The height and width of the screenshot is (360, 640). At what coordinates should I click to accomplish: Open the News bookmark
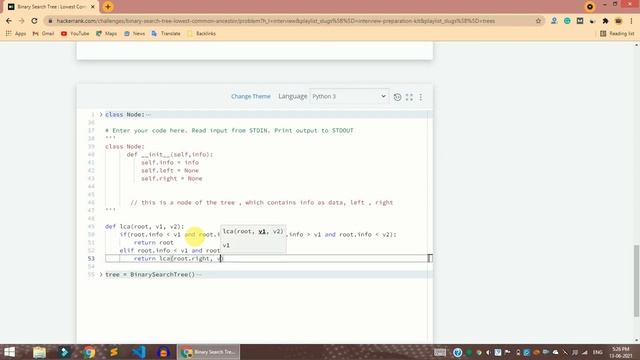(x=134, y=33)
